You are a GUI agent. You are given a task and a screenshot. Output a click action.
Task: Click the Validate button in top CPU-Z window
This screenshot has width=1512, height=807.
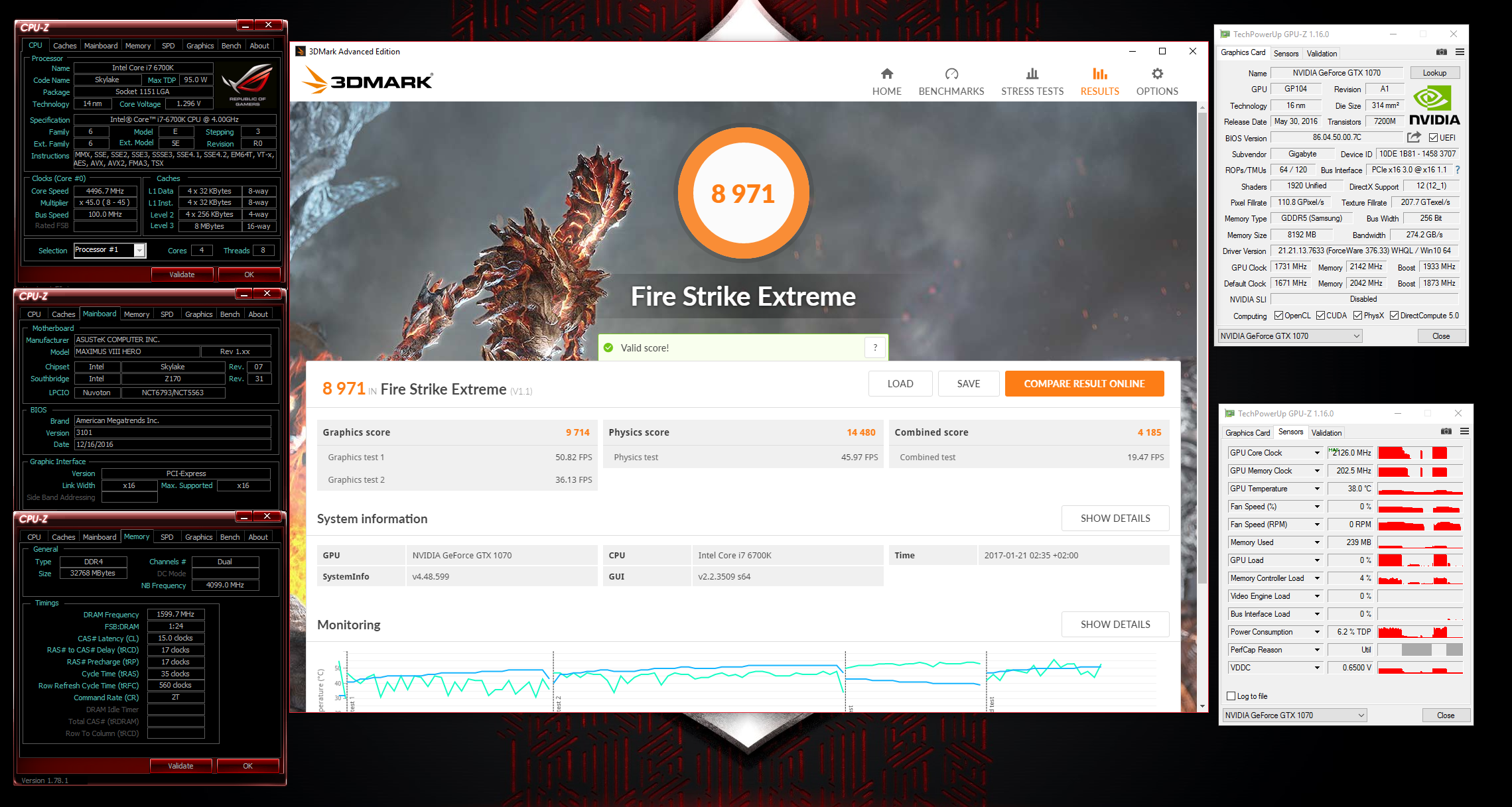[182, 274]
